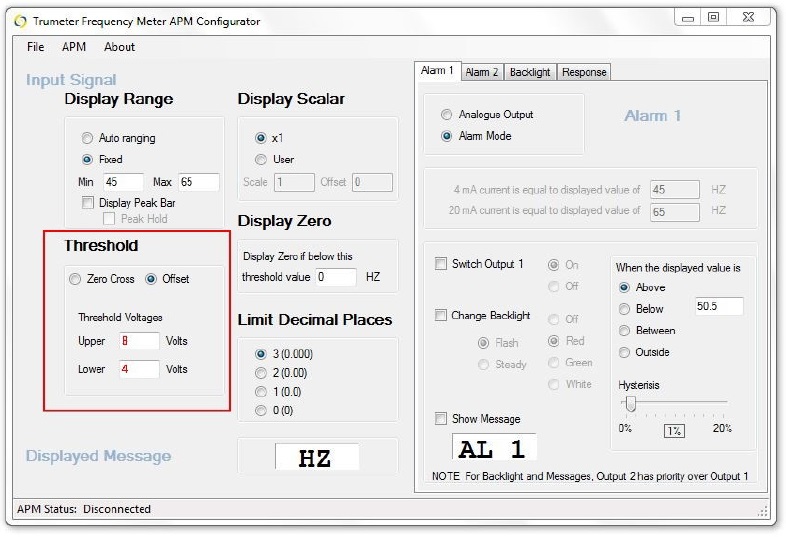Select Above displayed value condition
This screenshot has height=537, width=786.
624,287
